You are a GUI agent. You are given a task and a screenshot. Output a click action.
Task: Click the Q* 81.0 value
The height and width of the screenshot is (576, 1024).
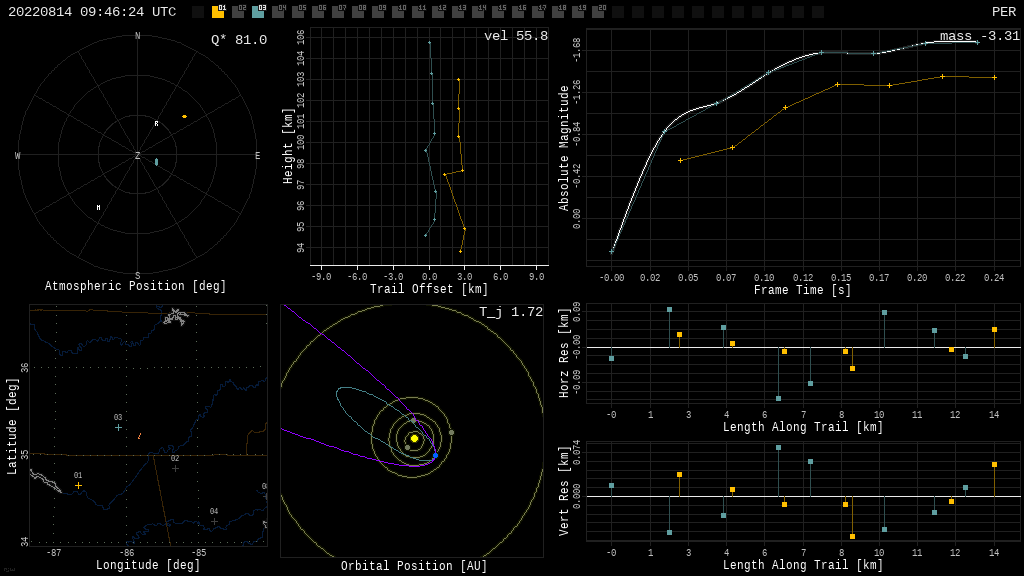239,40
